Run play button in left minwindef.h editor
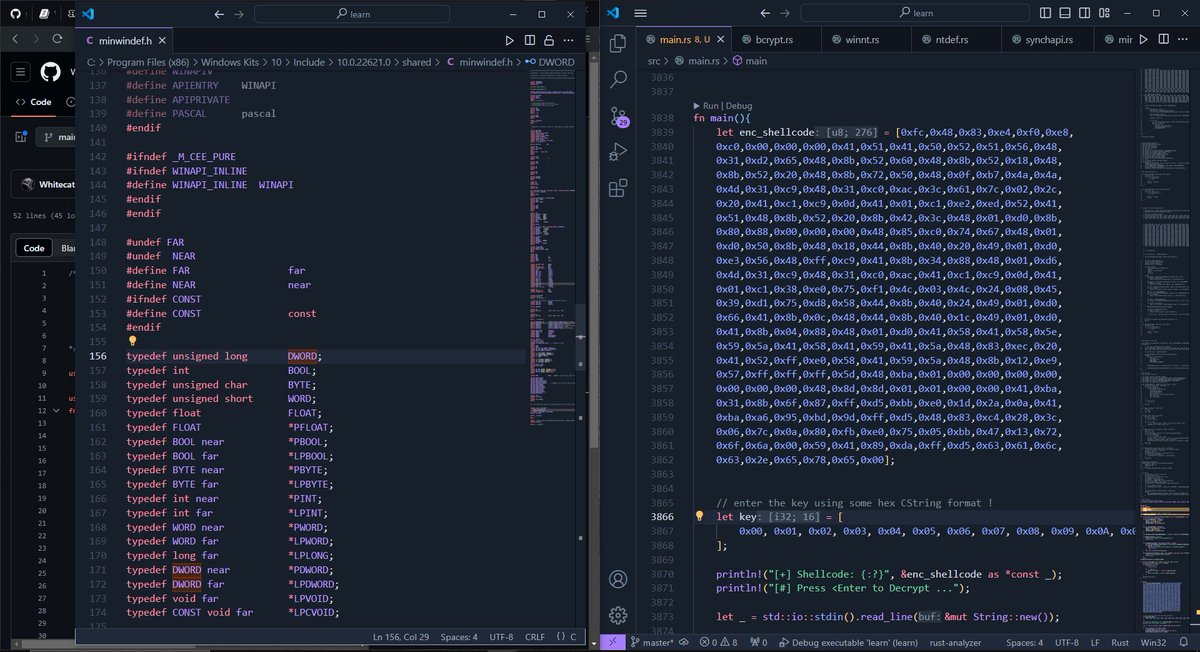1200x652 pixels. pyautogui.click(x=509, y=40)
